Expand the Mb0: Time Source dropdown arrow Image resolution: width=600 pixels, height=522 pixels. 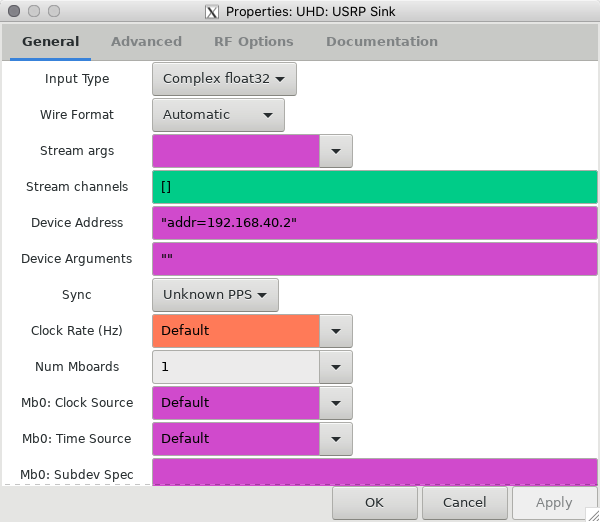tap(336, 439)
